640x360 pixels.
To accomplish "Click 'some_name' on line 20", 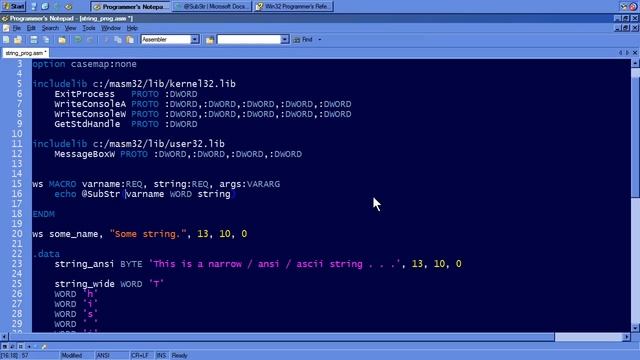I will (x=73, y=234).
